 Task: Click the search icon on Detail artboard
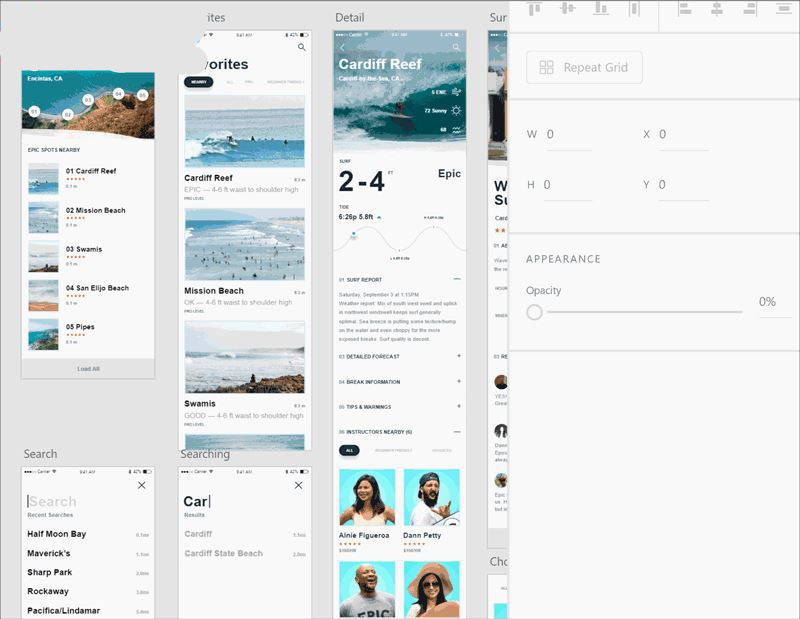pyautogui.click(x=456, y=47)
